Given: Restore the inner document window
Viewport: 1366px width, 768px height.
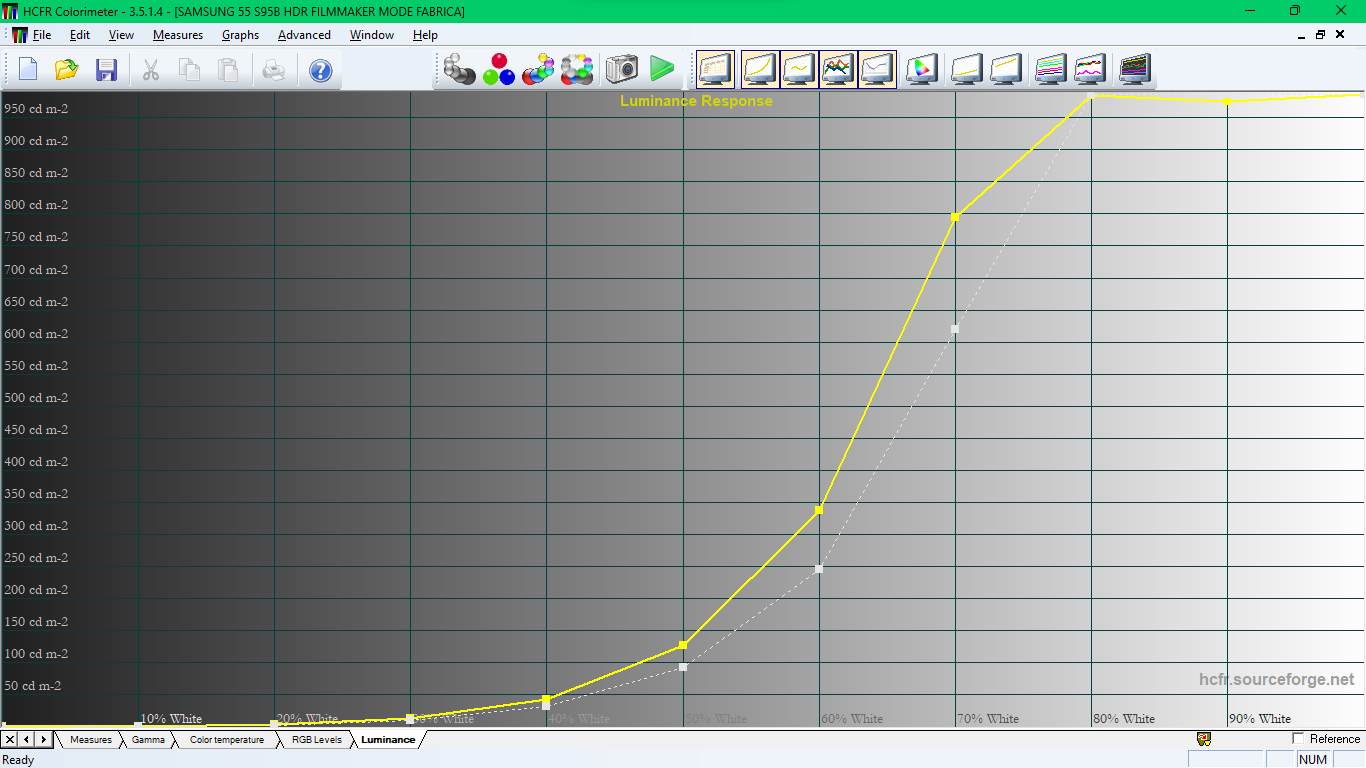Looking at the screenshot, I should click(1320, 35).
